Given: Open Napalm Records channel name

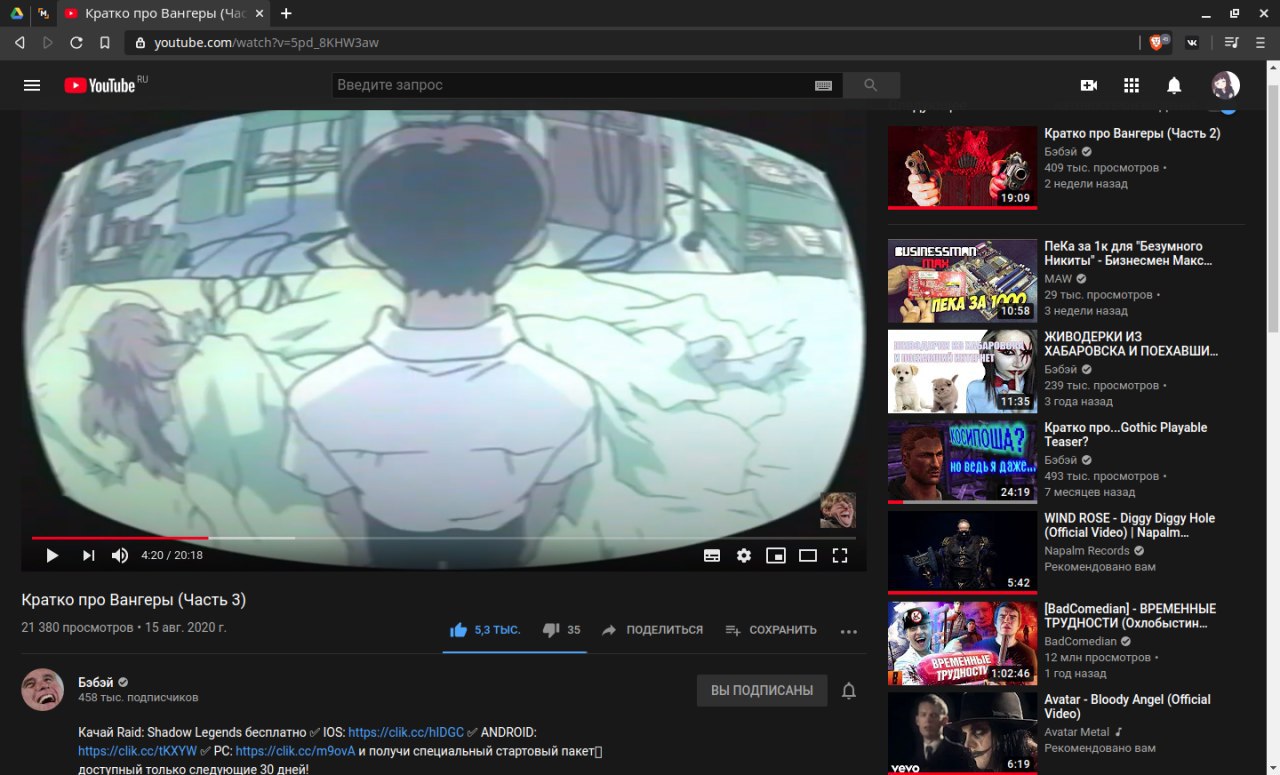Looking at the screenshot, I should 1087,551.
